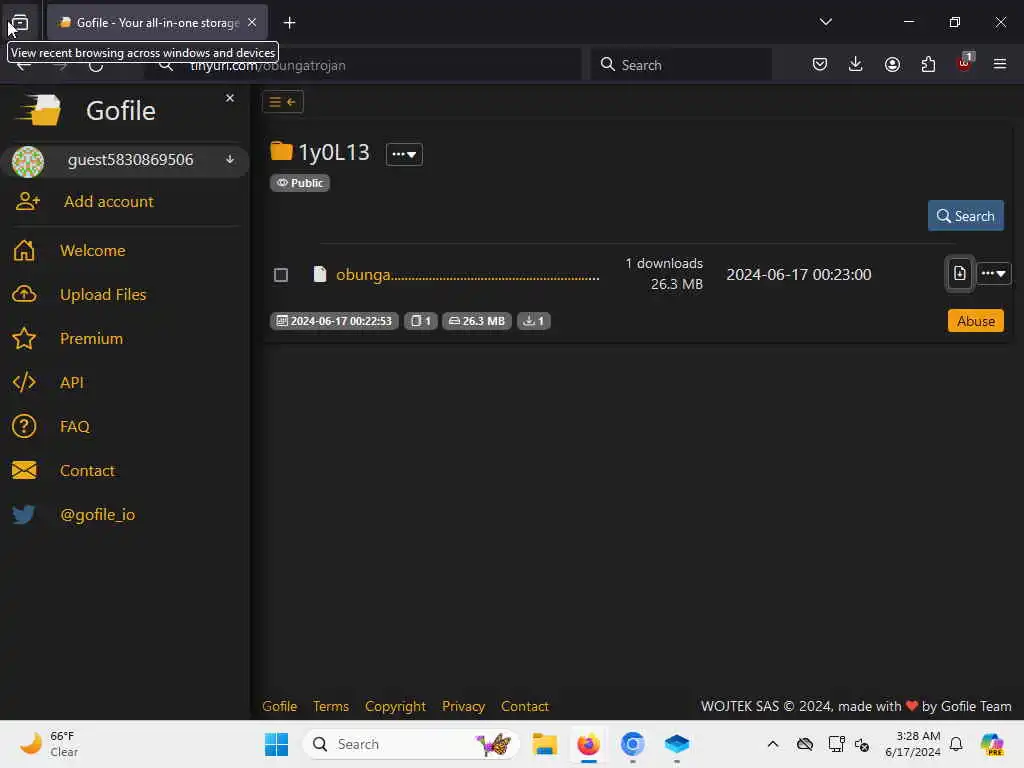Open obunga file options dropdown
This screenshot has width=1024, height=768.
[993, 274]
